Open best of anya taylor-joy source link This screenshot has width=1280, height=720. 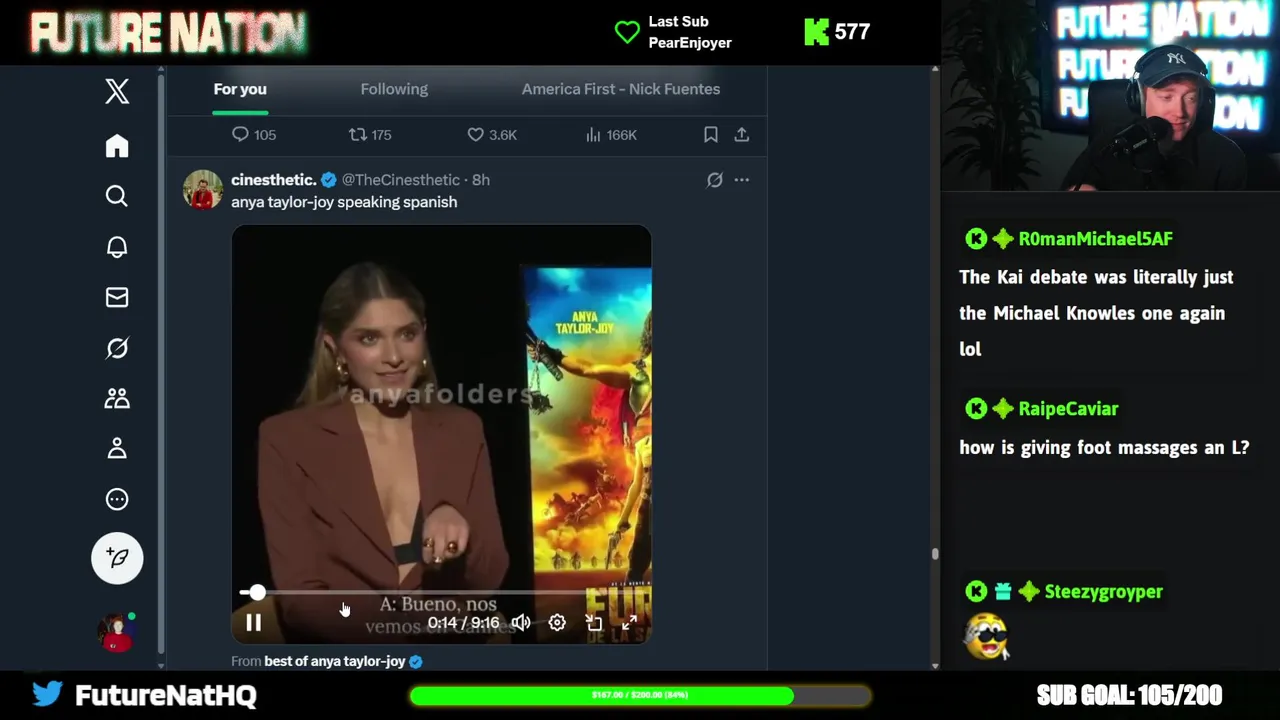pyautogui.click(x=335, y=661)
